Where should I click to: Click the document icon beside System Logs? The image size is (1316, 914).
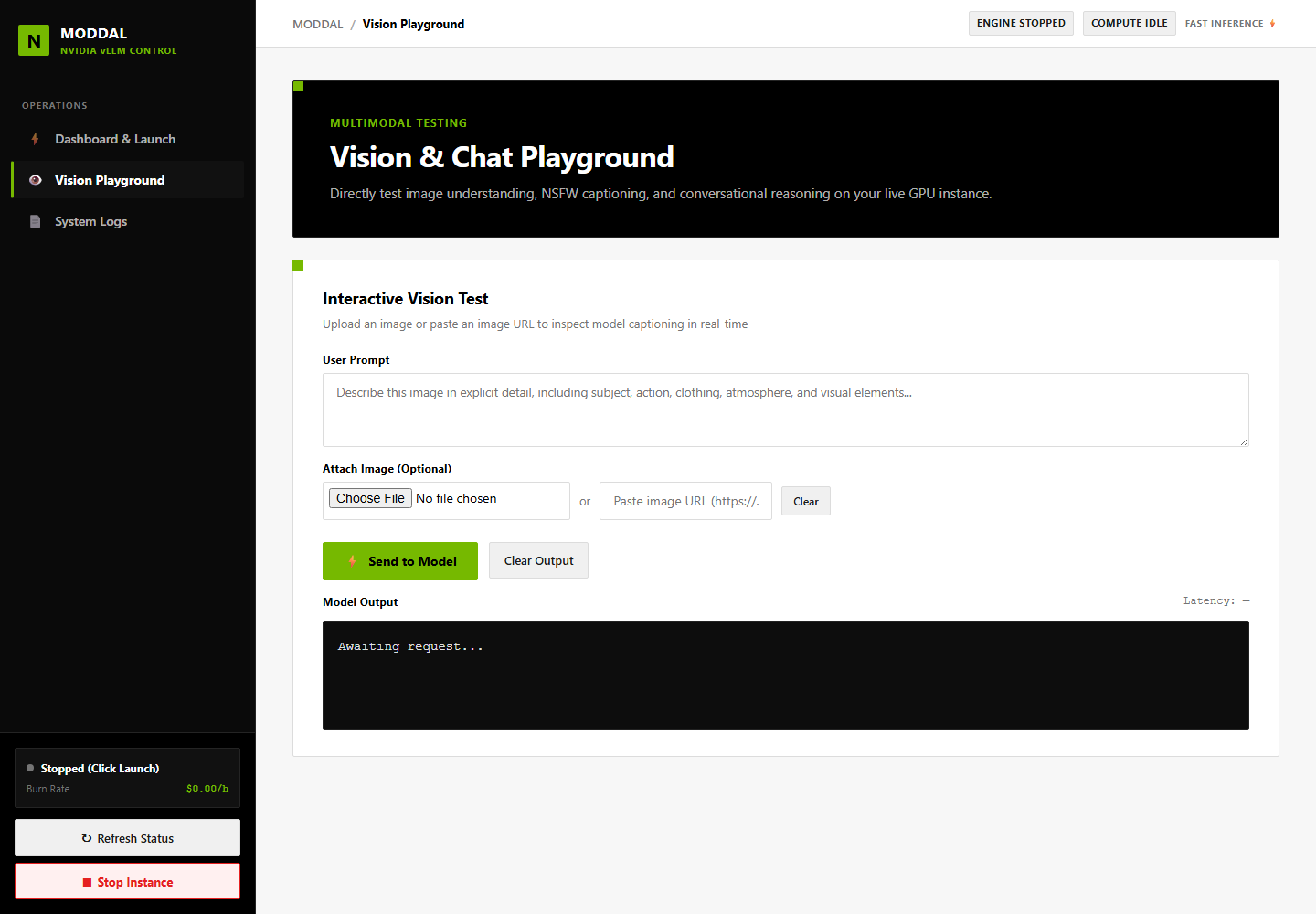tap(35, 221)
